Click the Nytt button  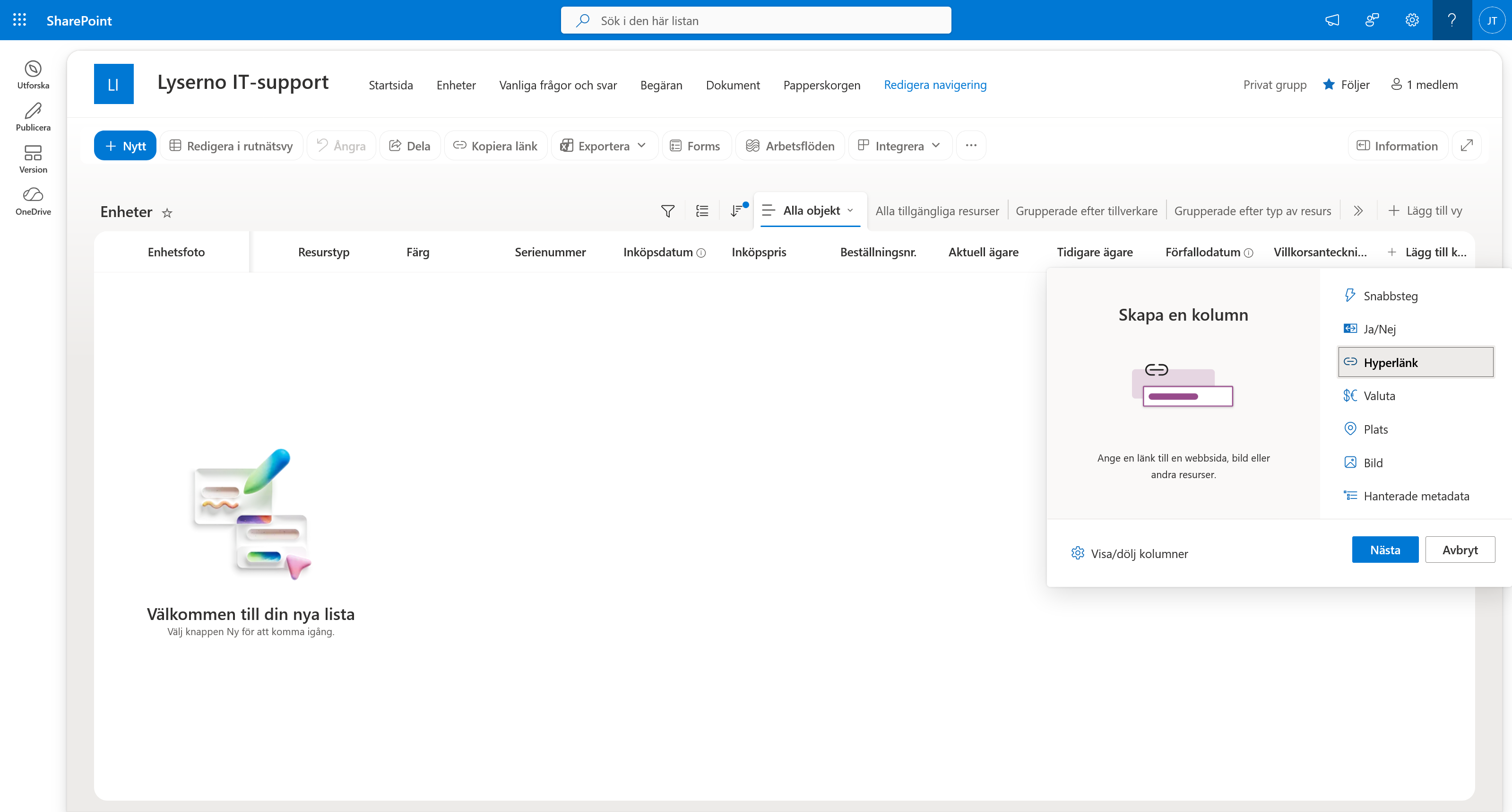(125, 146)
